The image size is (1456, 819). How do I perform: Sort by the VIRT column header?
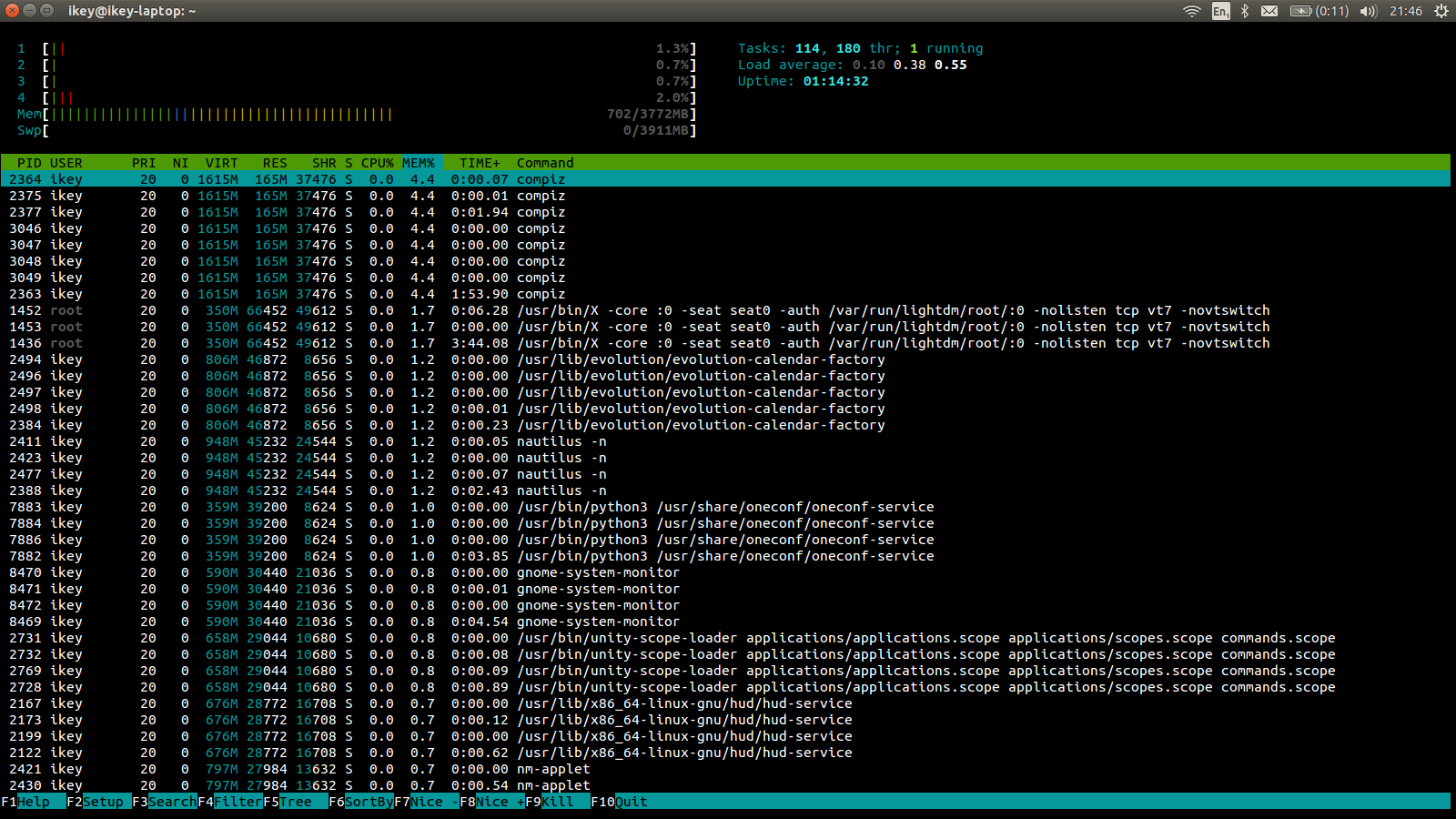pos(221,163)
